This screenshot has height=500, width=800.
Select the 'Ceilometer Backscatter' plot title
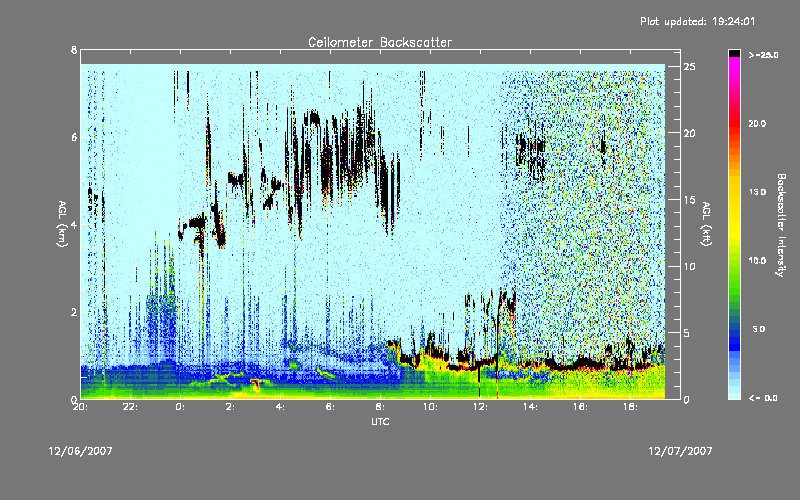point(380,42)
